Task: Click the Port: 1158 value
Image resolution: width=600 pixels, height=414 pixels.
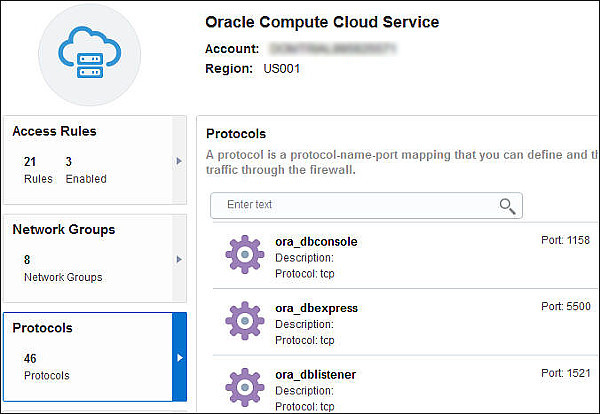Action: [566, 240]
